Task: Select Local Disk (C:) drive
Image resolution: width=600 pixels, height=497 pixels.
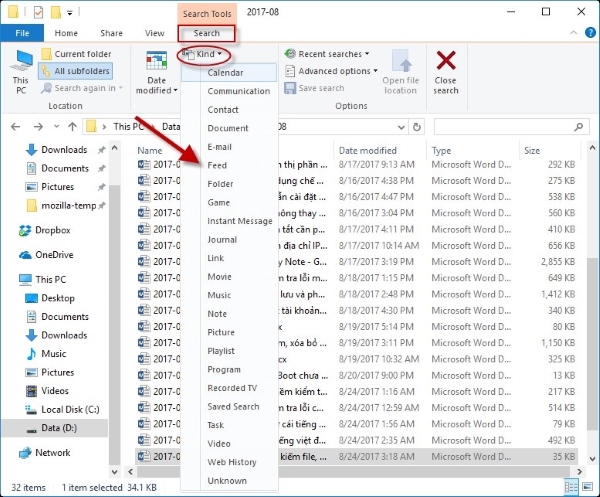Action: (70, 409)
